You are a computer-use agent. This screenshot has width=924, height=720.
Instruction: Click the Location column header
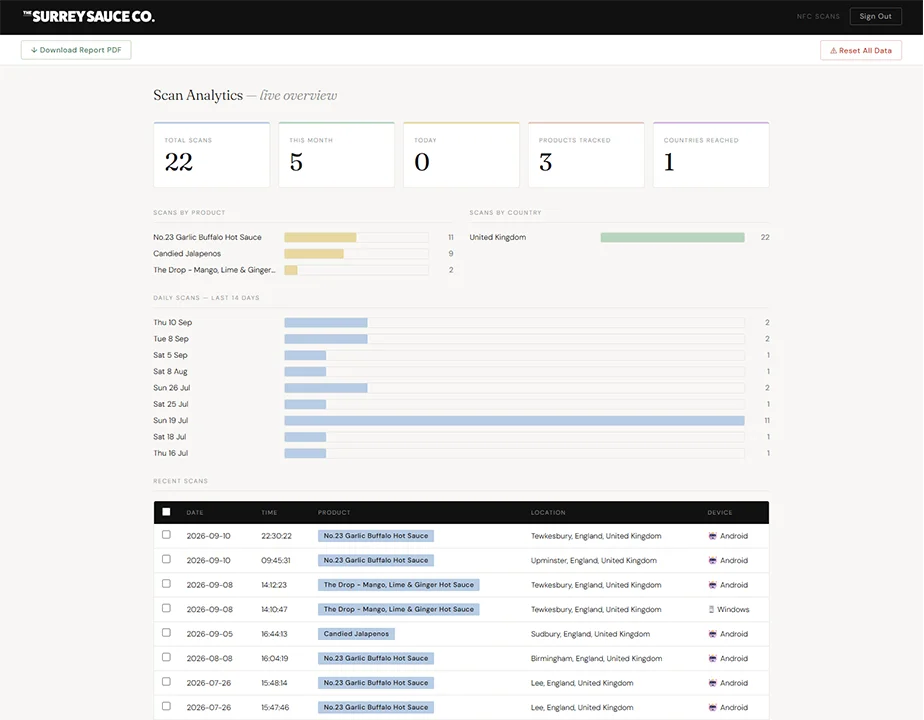tap(548, 513)
